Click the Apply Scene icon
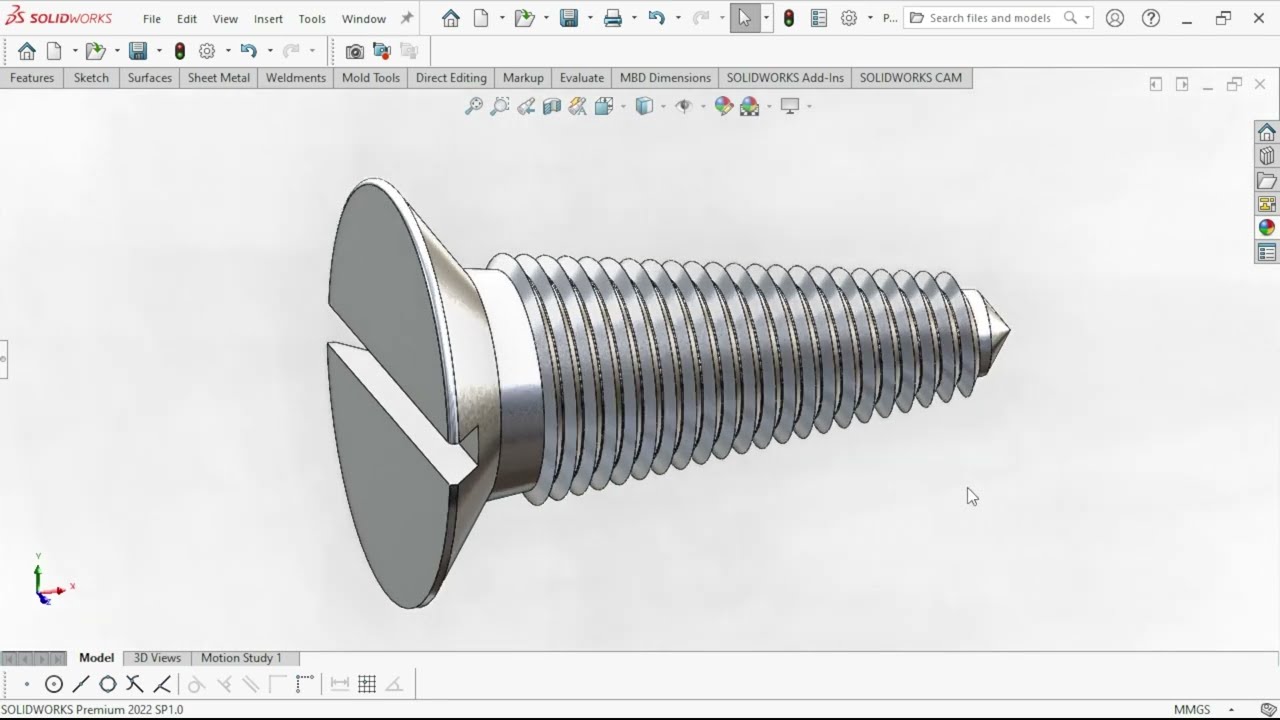The width and height of the screenshot is (1280, 720). tap(750, 106)
